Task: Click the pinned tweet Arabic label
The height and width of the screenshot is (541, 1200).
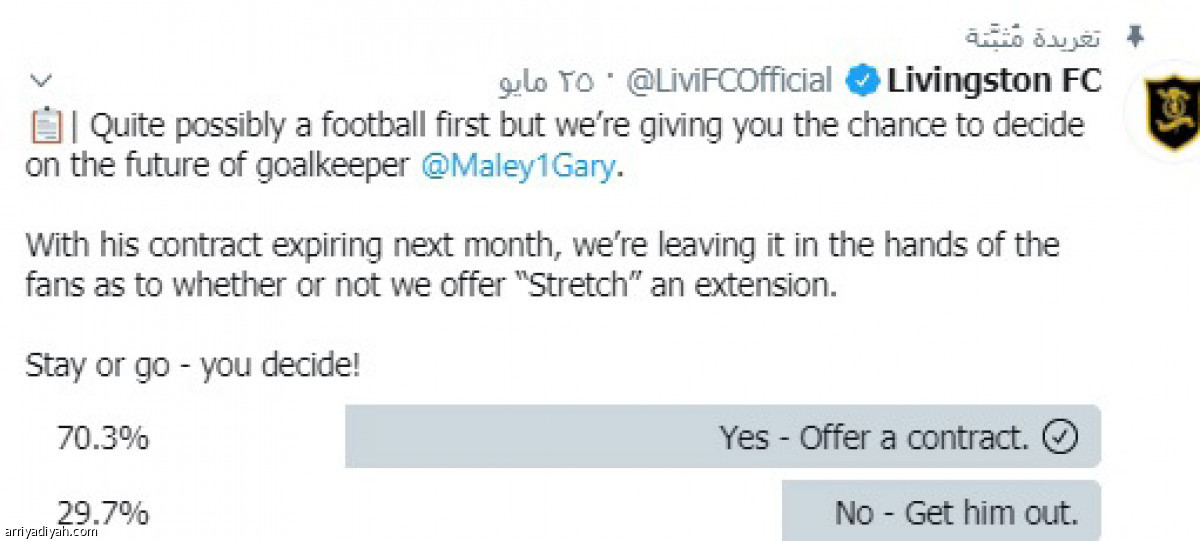Action: [x=1033, y=37]
